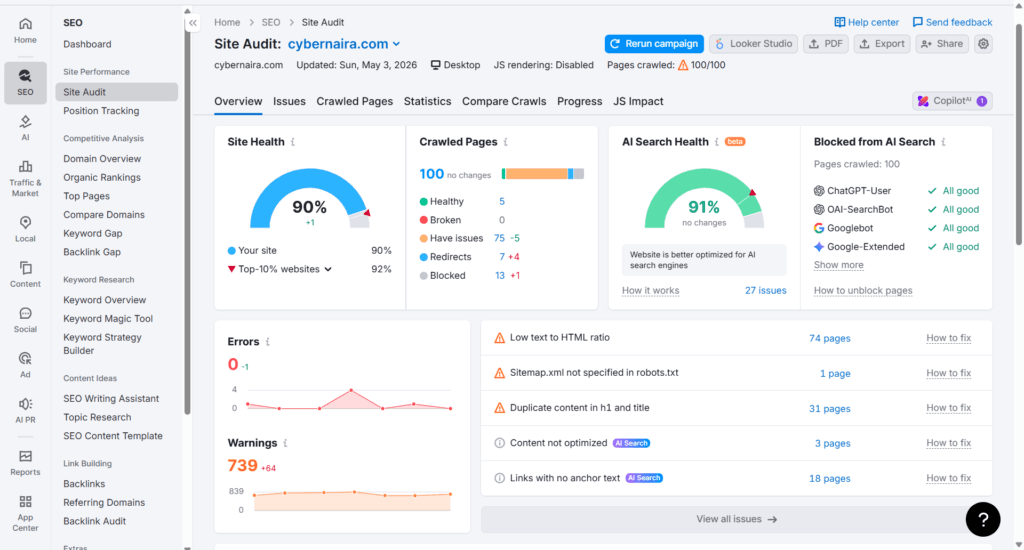The image size is (1024, 550).
Task: Open Backlink Audit in sidebar
Action: pos(95,521)
